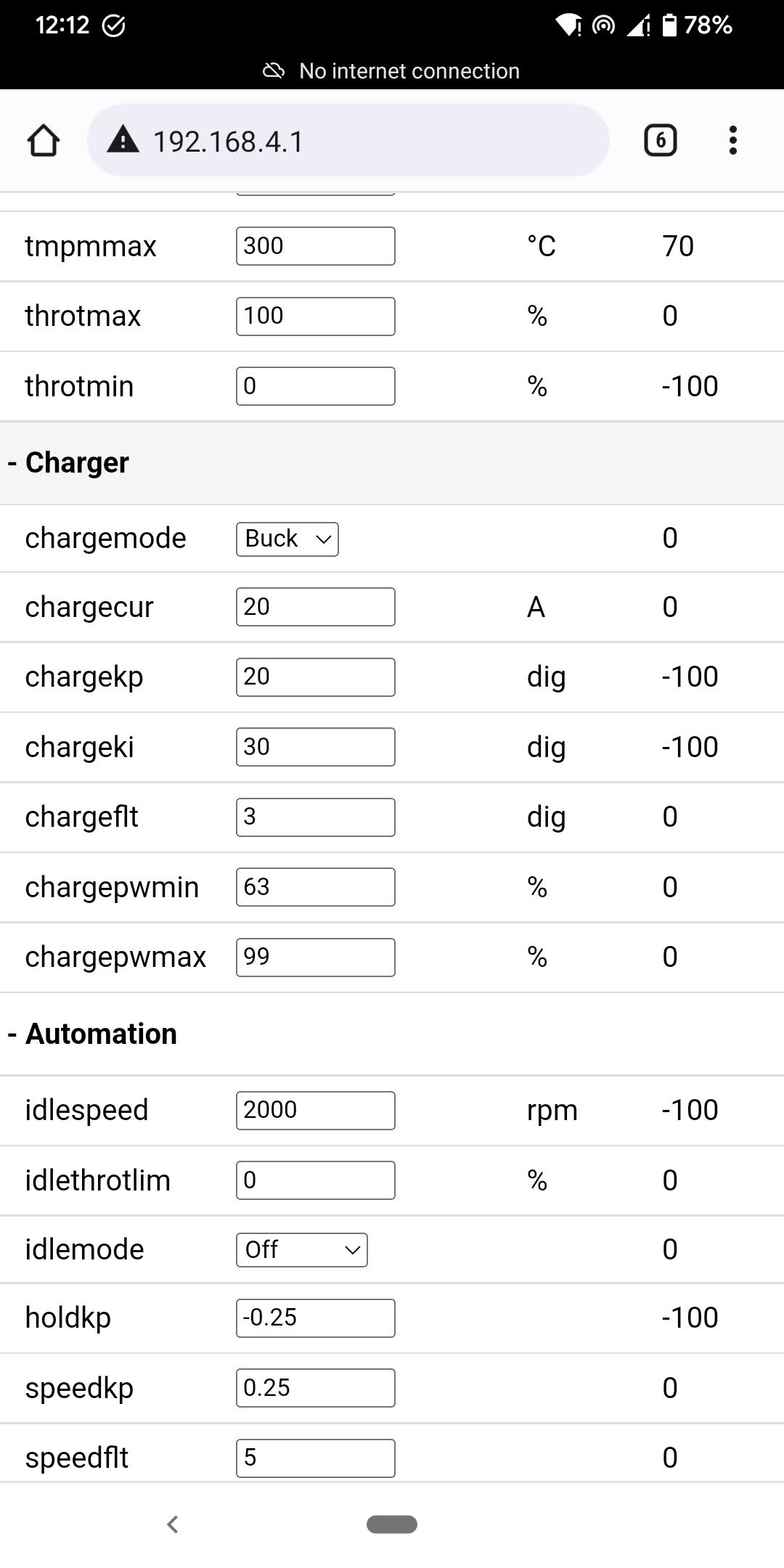Screen dimensions: 784x1568
Task: Tap the not-secure warning triangle icon
Action: [x=123, y=140]
